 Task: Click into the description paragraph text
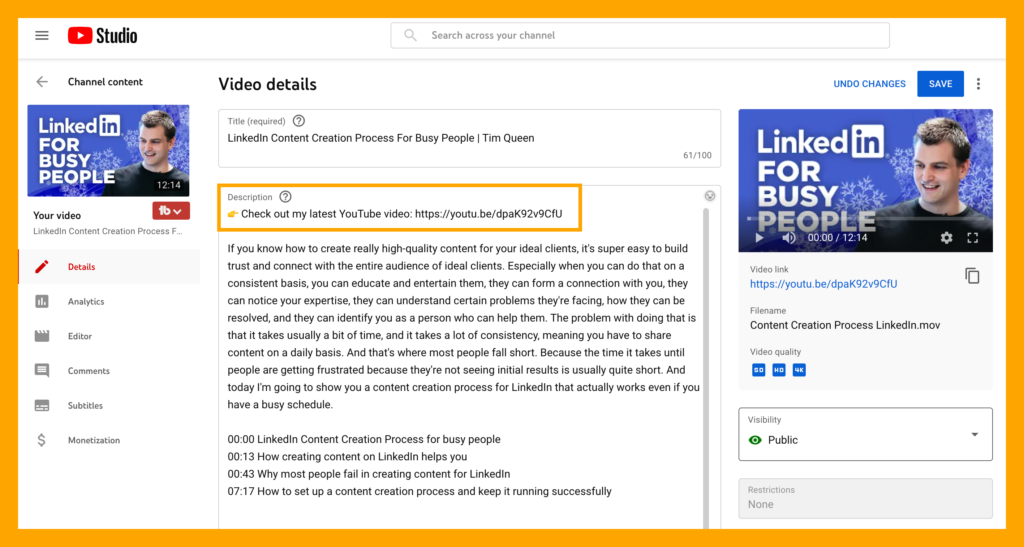pyautogui.click(x=464, y=326)
